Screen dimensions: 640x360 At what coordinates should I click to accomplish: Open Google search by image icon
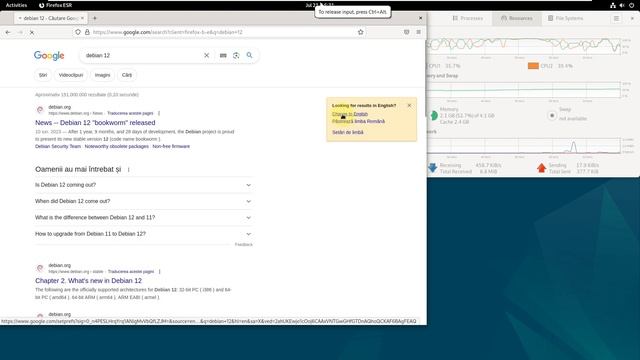coord(236,56)
